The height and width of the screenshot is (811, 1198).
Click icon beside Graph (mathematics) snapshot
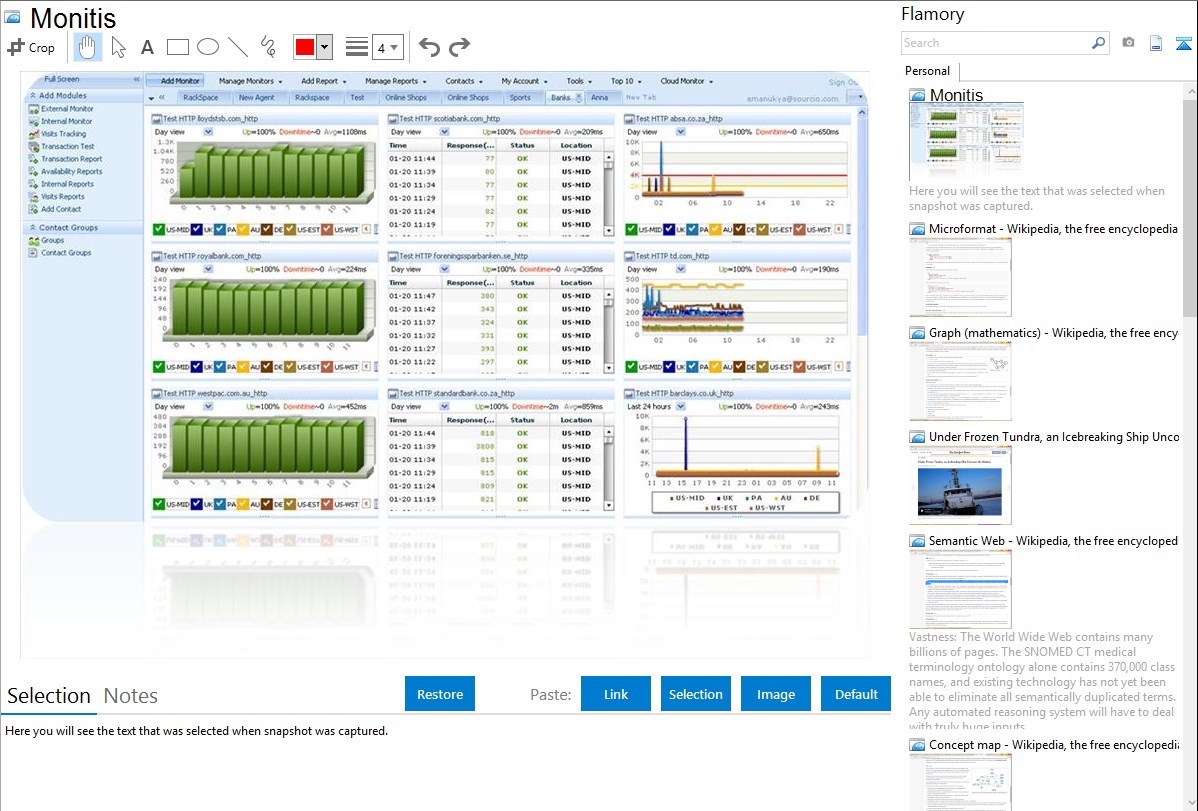(x=917, y=333)
